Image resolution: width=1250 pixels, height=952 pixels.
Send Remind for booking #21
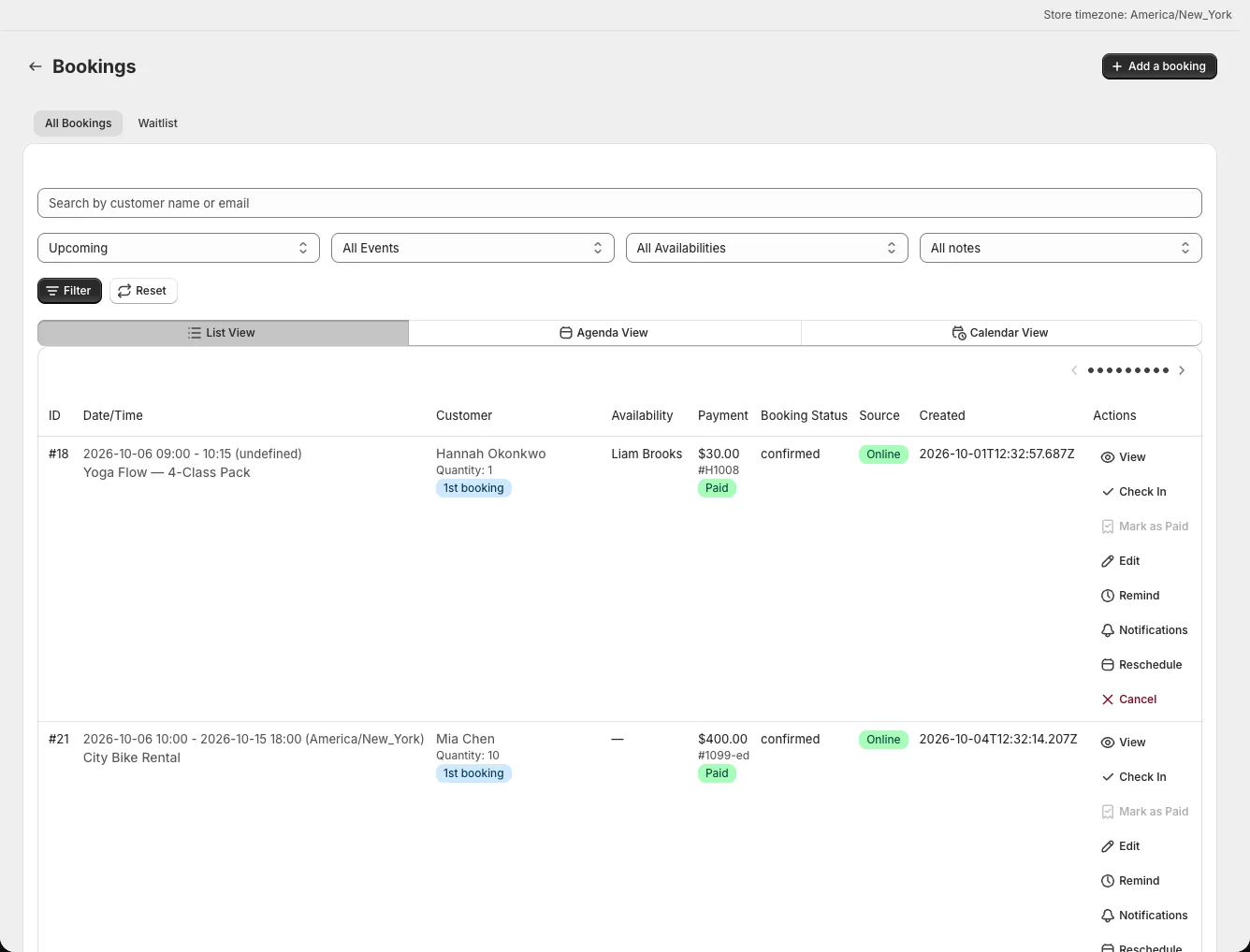(1130, 881)
